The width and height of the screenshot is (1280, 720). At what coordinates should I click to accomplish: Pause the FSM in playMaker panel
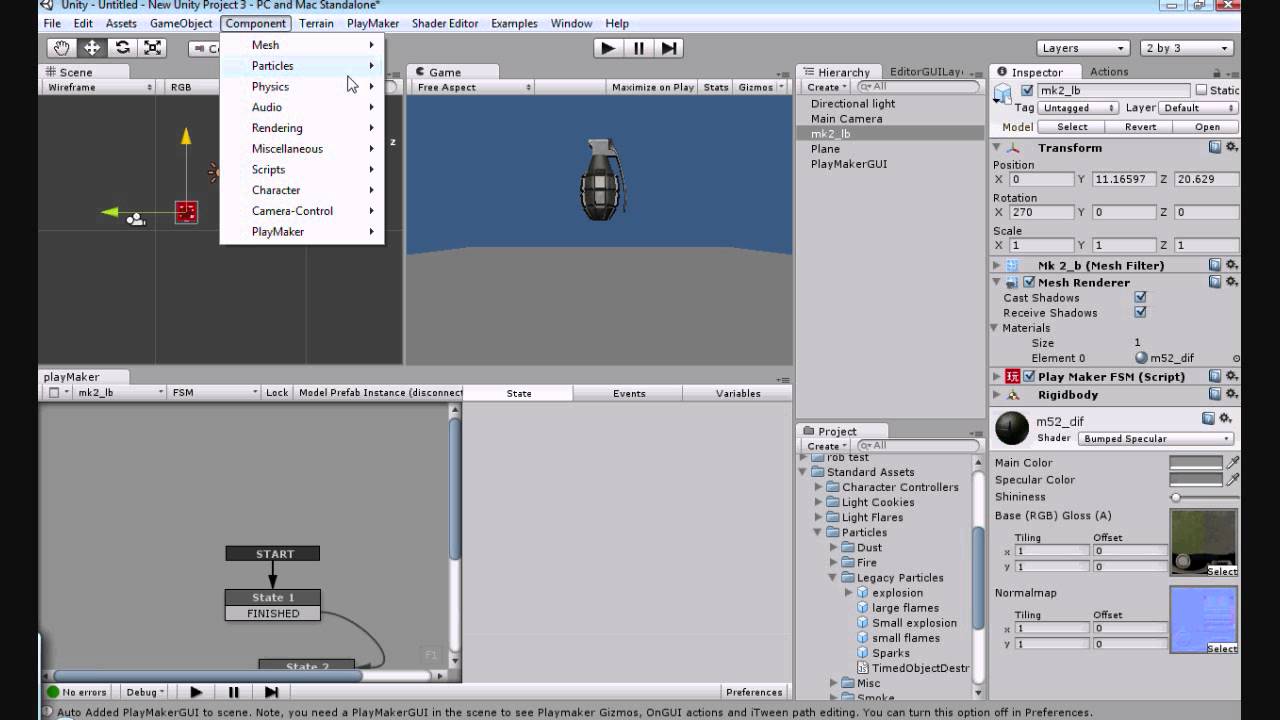click(x=233, y=692)
